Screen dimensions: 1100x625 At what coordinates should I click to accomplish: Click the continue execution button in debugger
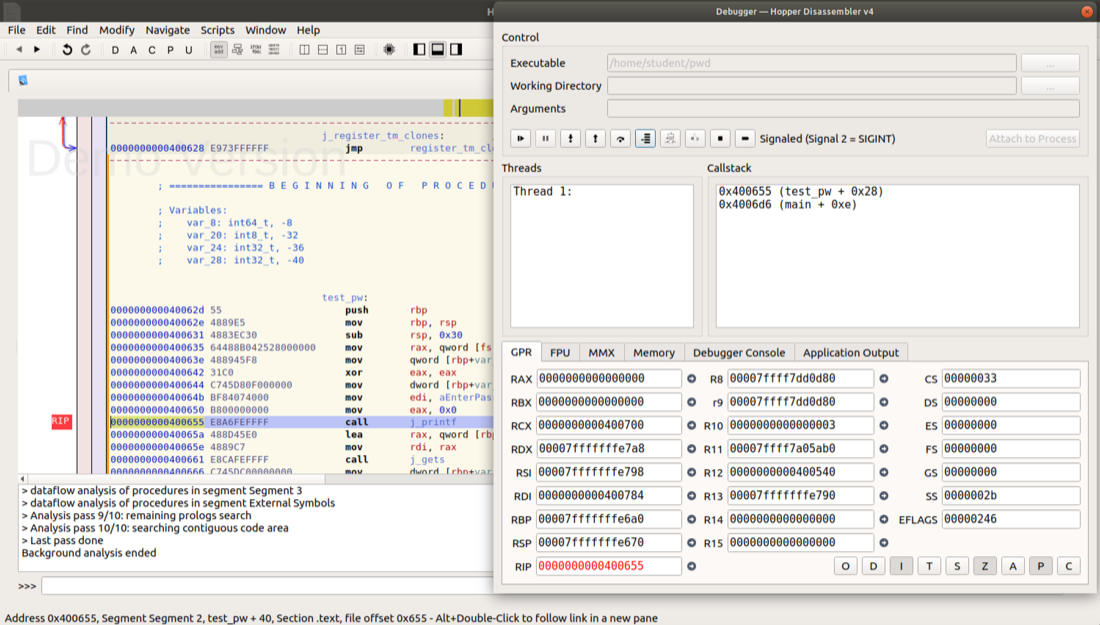point(520,139)
